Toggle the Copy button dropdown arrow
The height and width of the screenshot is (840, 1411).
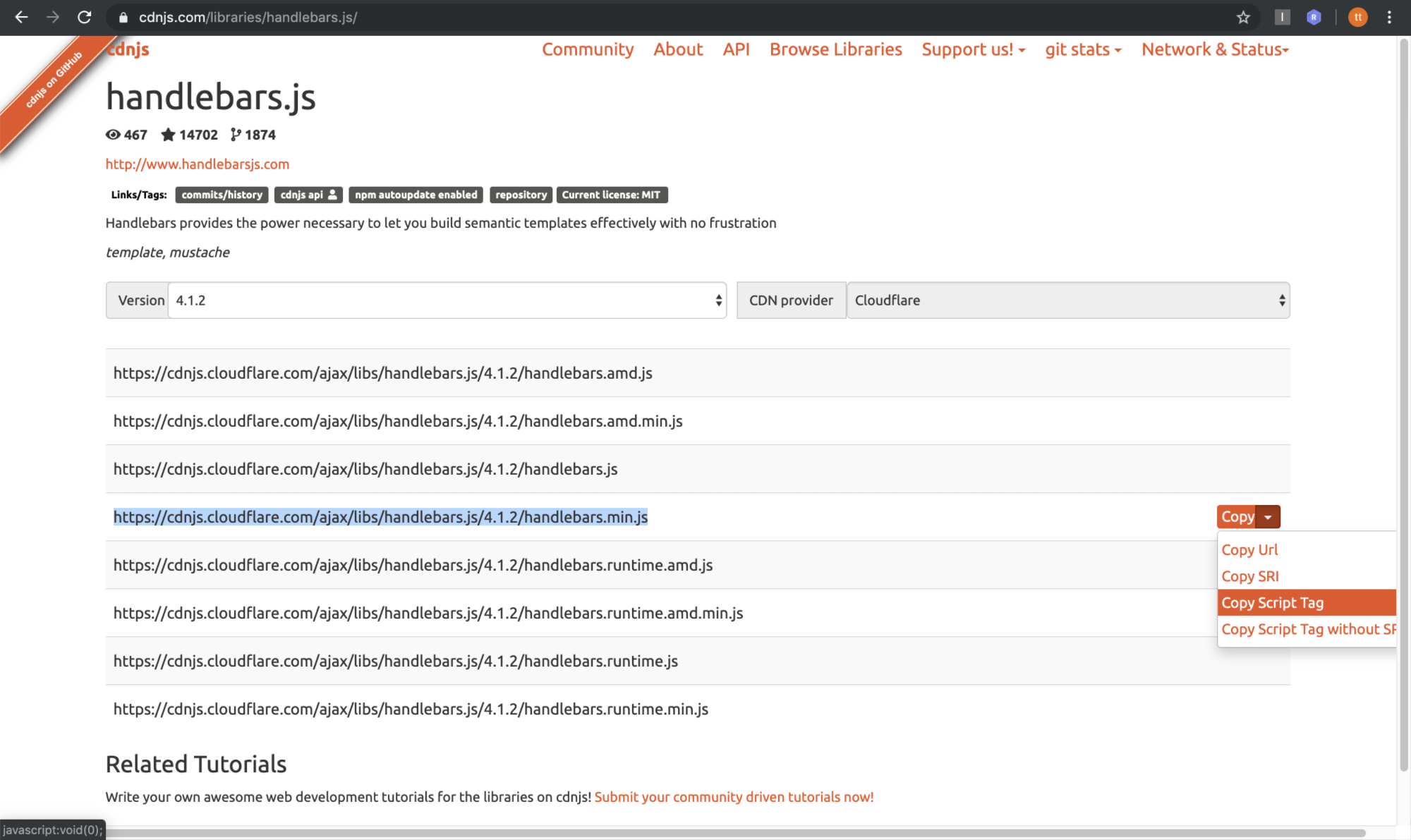click(1268, 517)
